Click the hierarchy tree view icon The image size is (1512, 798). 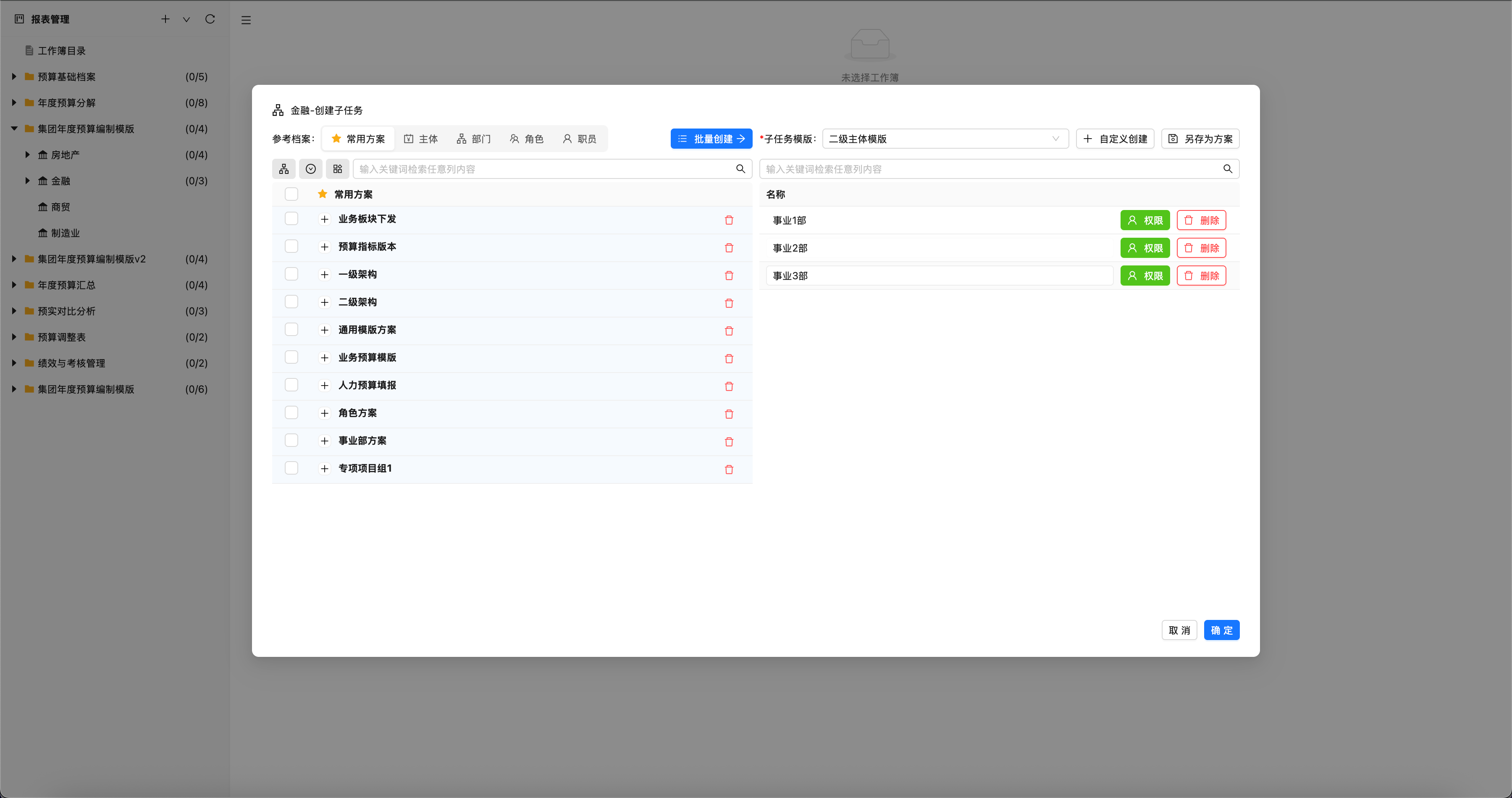pyautogui.click(x=283, y=169)
